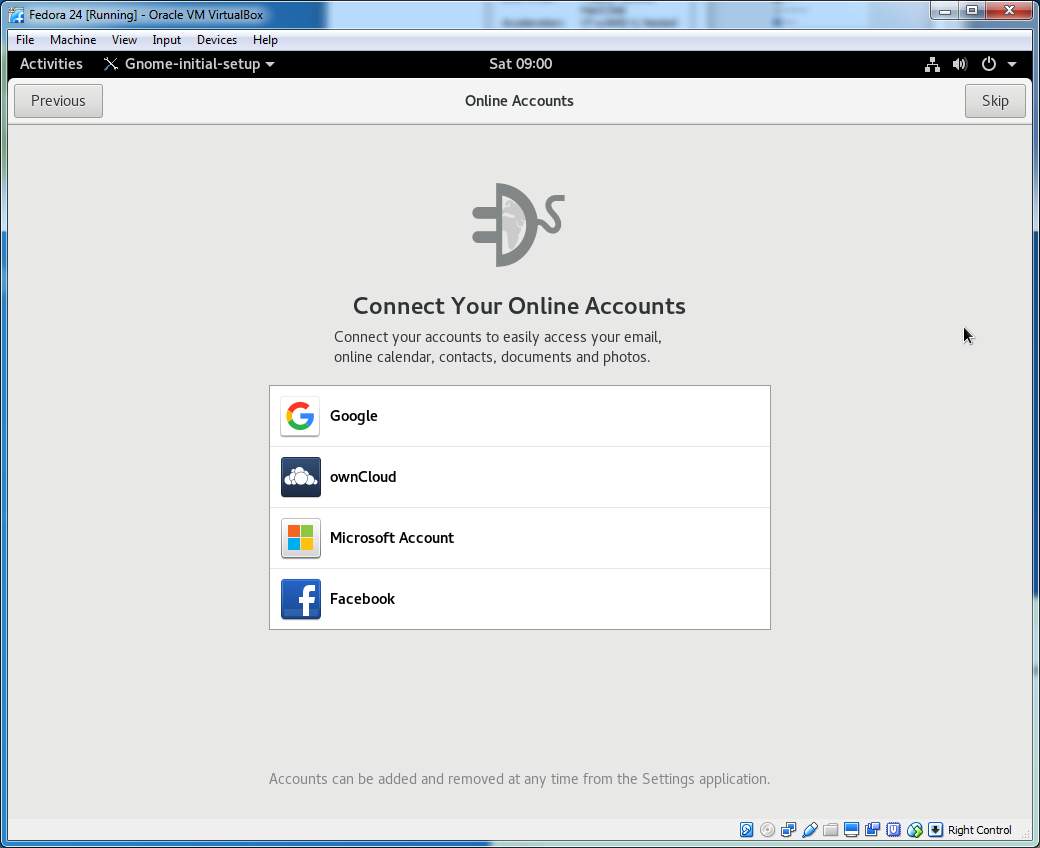Open the File menu
The image size is (1040, 848).
point(25,40)
